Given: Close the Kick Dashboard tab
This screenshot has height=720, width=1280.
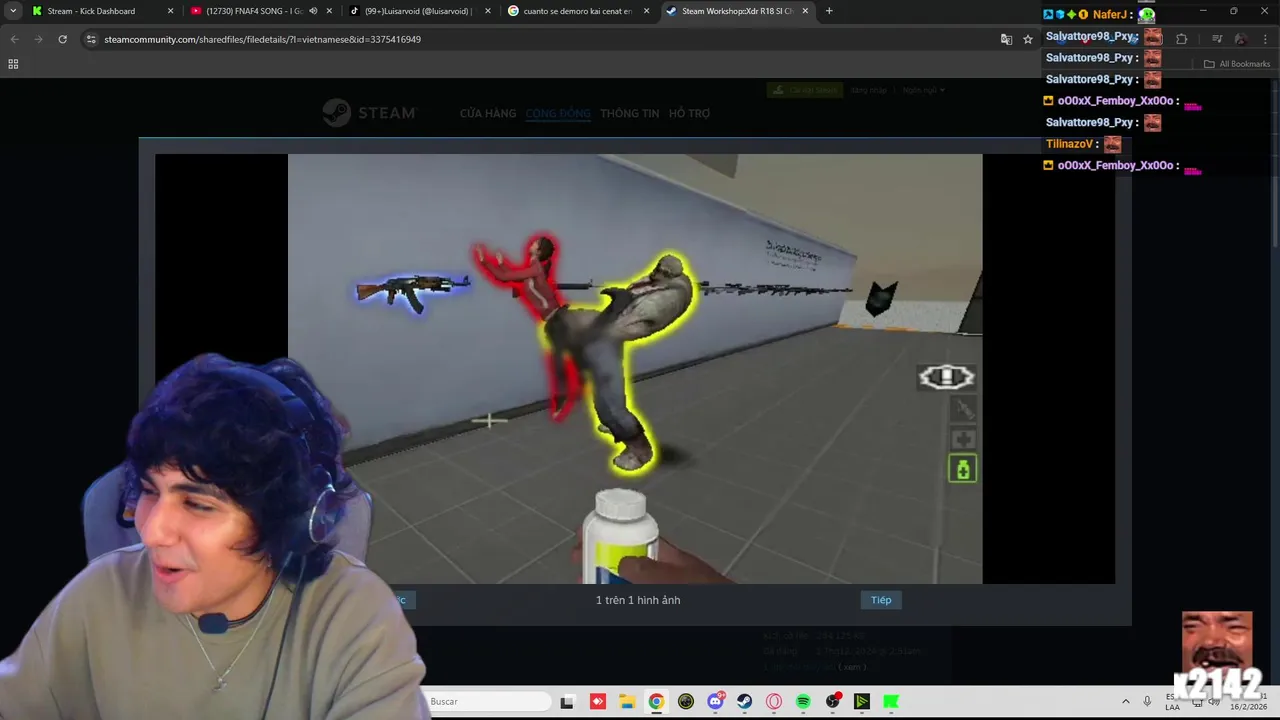Looking at the screenshot, I should click(x=170, y=11).
